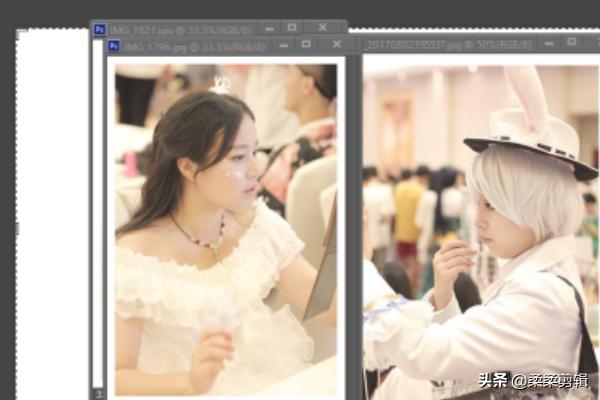Viewport: 600px width, 400px height.
Task: Click the dark divider between the two photos
Action: click(x=354, y=220)
